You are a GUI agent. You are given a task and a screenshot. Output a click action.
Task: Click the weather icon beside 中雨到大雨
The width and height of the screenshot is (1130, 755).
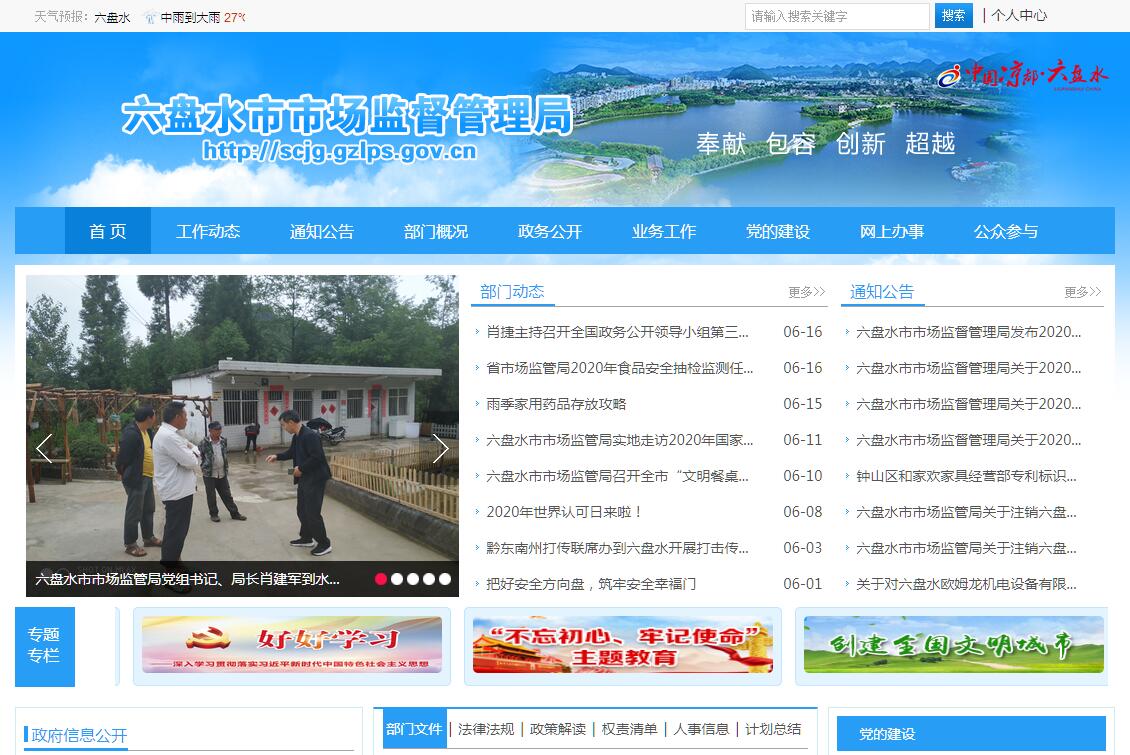[x=150, y=17]
